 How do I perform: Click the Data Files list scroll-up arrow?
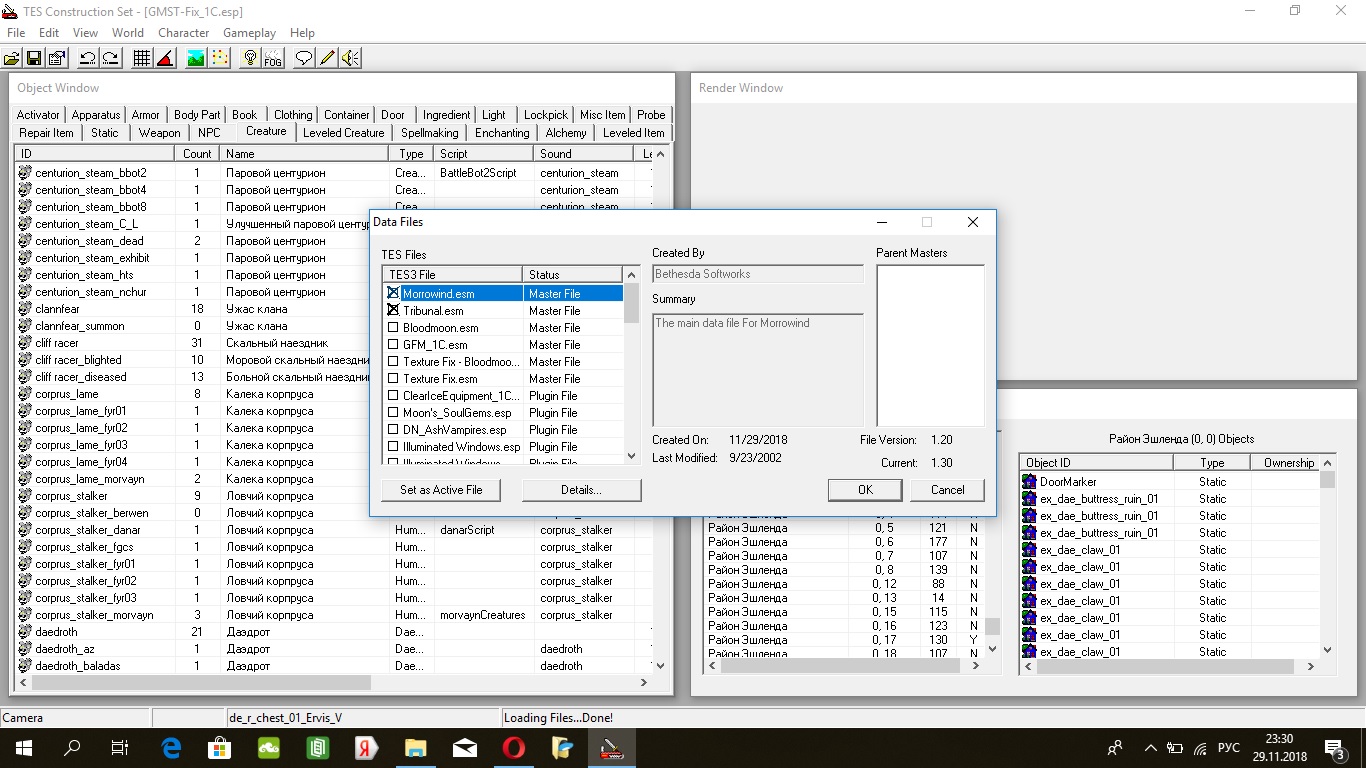631,275
